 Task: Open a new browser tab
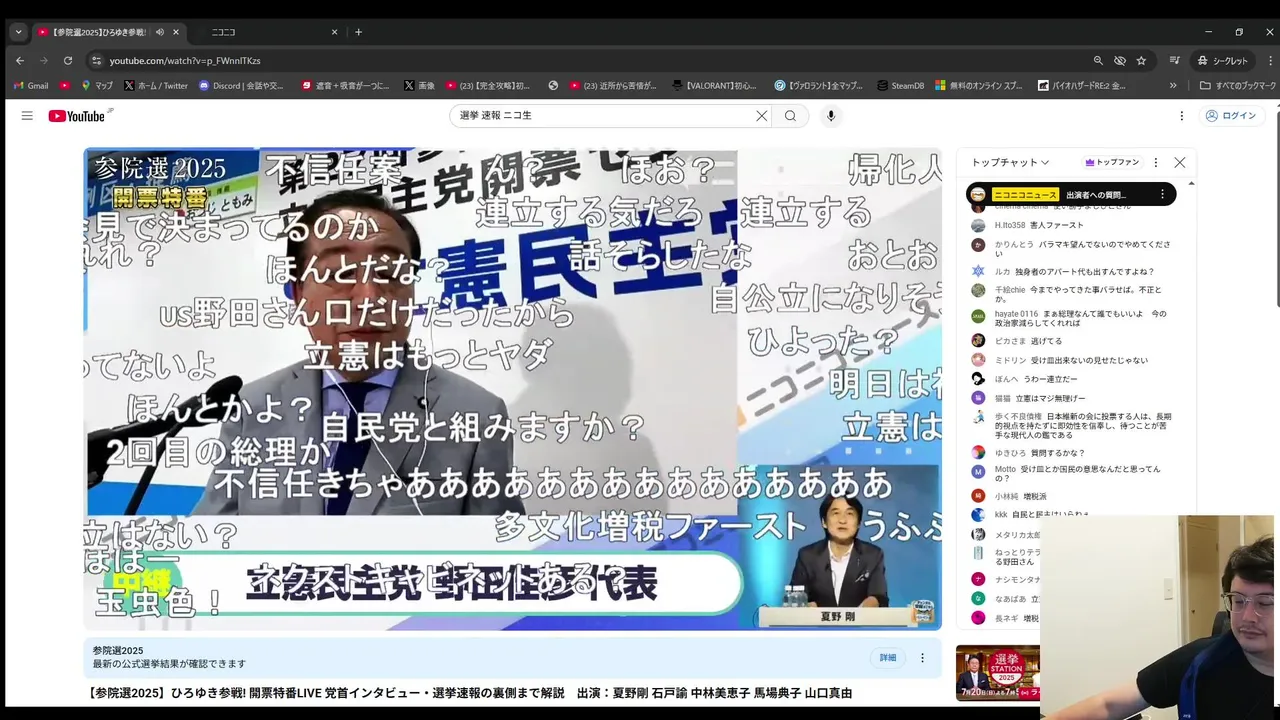[x=359, y=32]
